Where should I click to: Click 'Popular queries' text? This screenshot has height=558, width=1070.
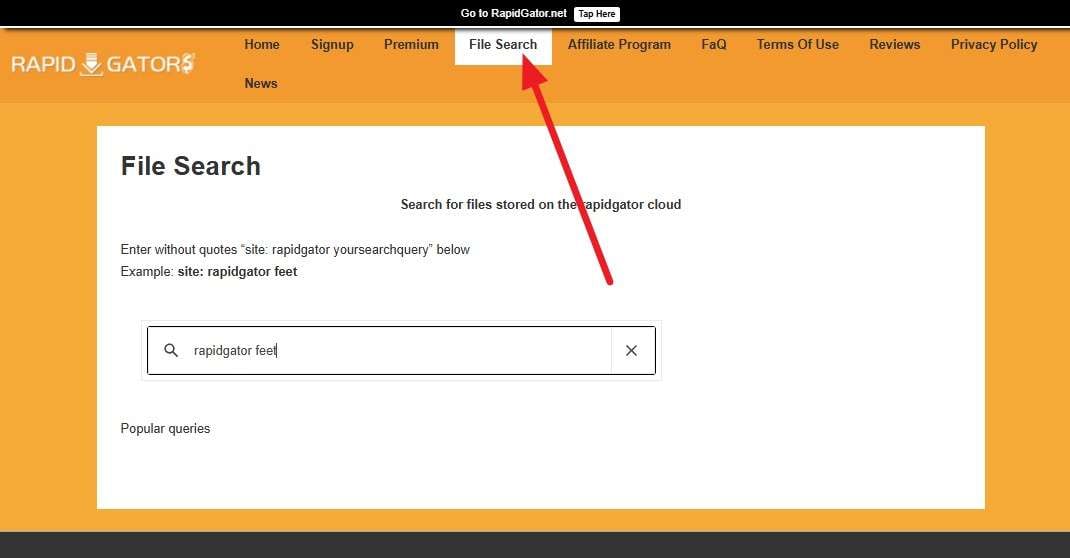[x=165, y=428]
